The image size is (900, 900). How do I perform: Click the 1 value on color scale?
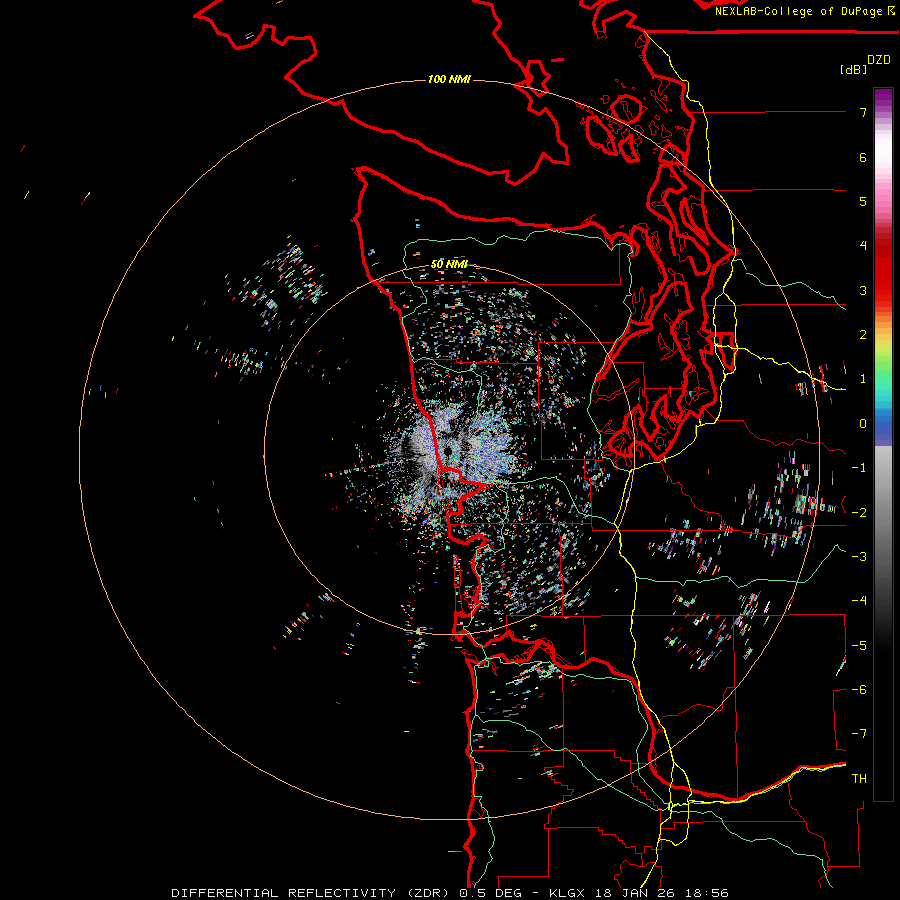tap(863, 379)
